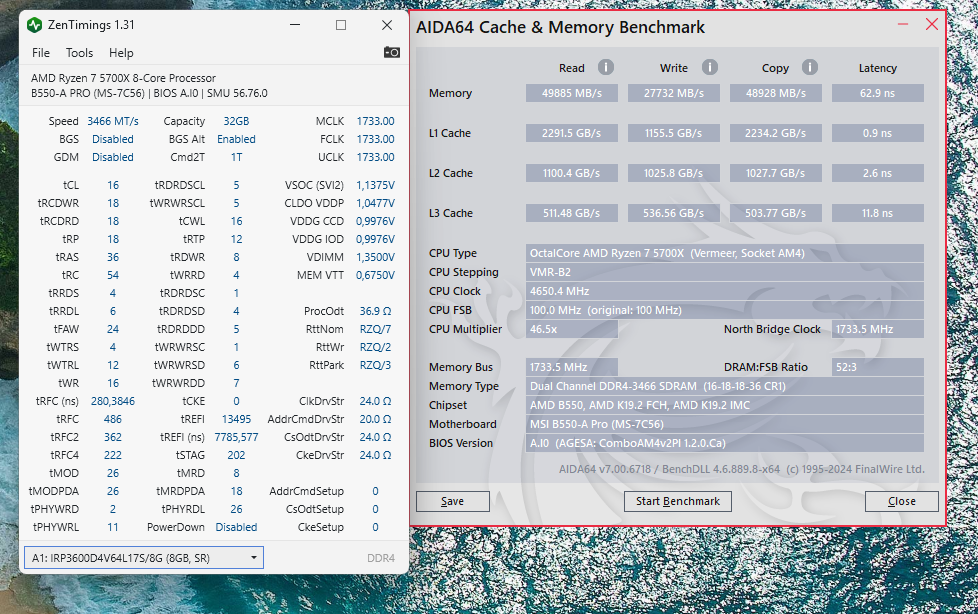Select L3 Cache Write value 536.56 GB/s
This screenshot has width=978, height=614.
click(x=674, y=213)
